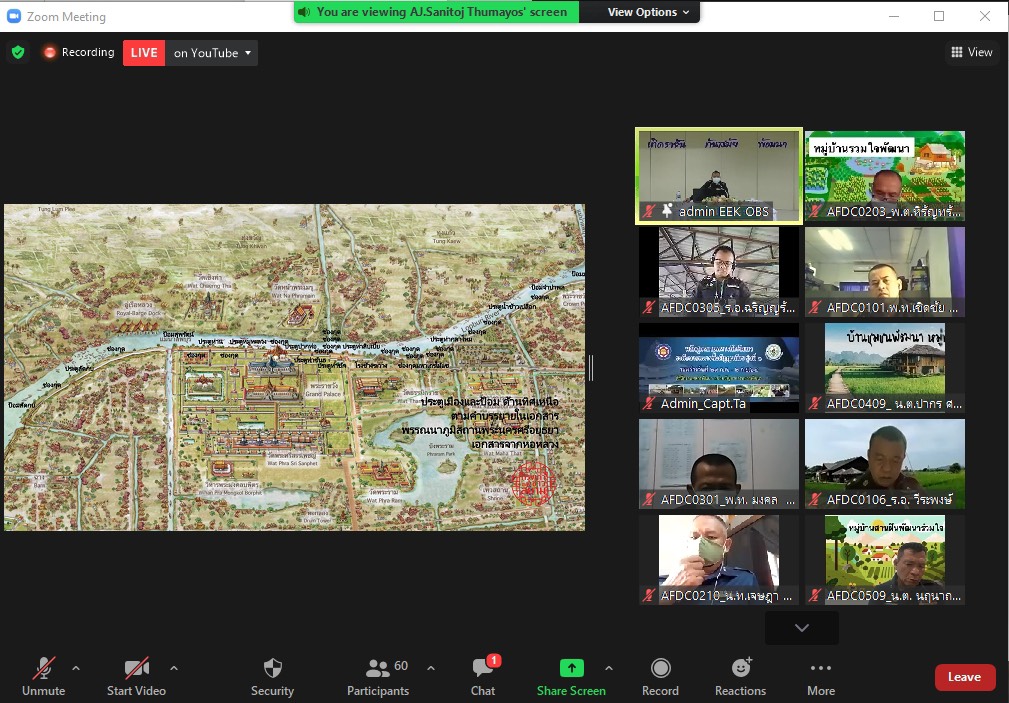Select AFDC0101 participant video tile

[885, 272]
